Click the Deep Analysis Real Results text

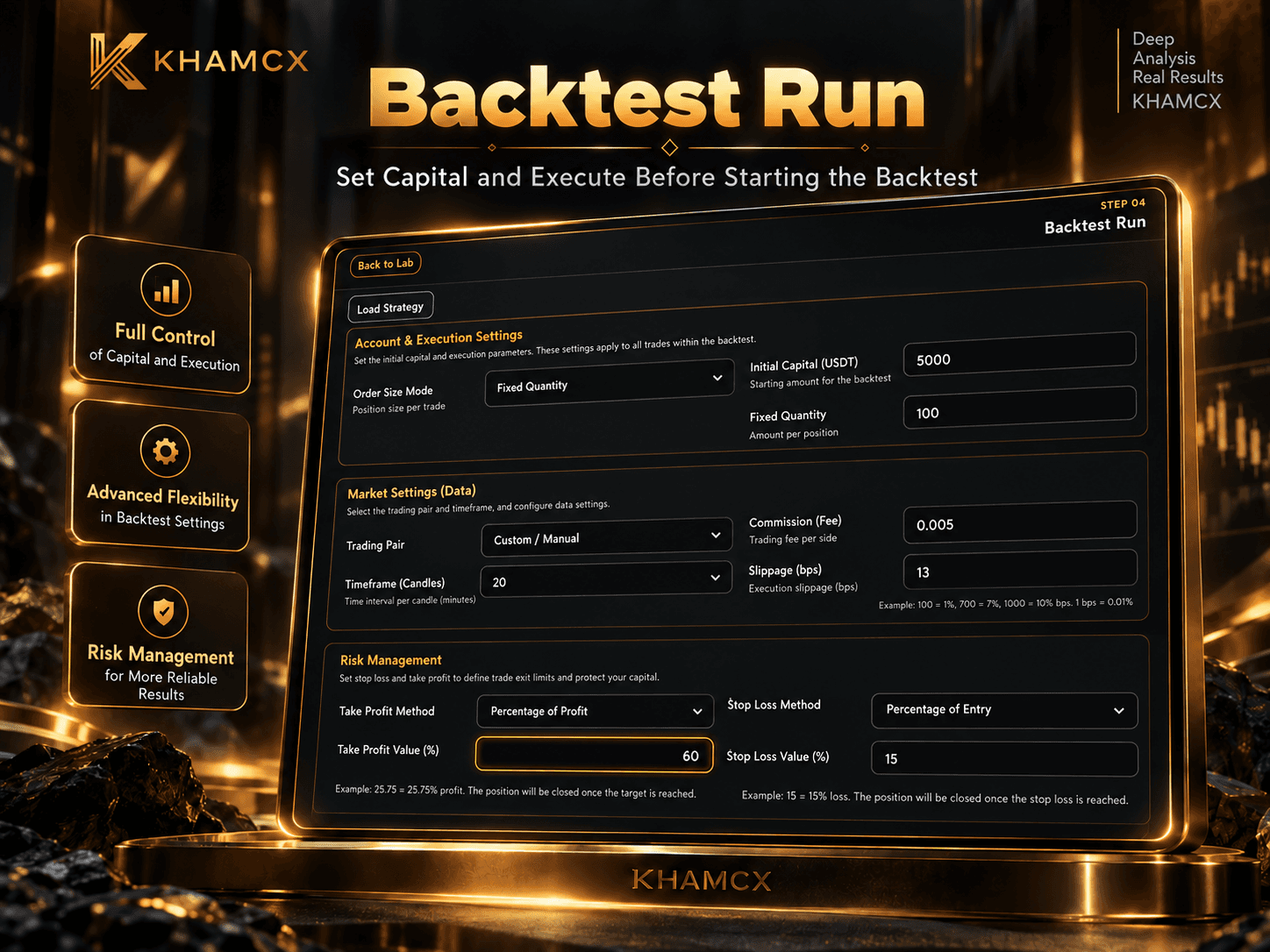1177,58
